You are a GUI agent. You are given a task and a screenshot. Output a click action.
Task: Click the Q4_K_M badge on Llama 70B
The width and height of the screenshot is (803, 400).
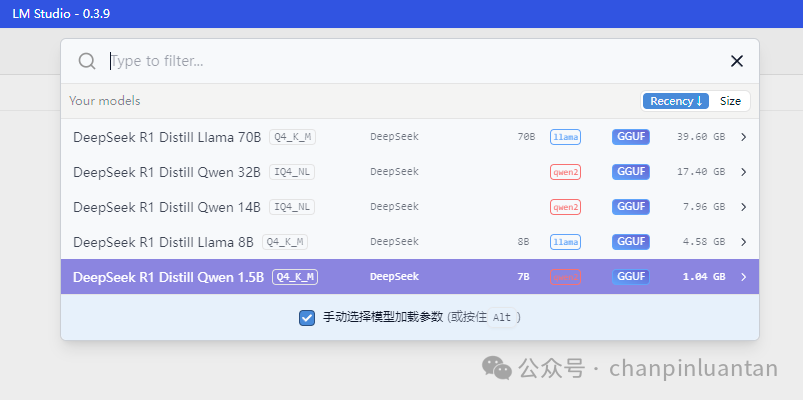click(x=292, y=137)
